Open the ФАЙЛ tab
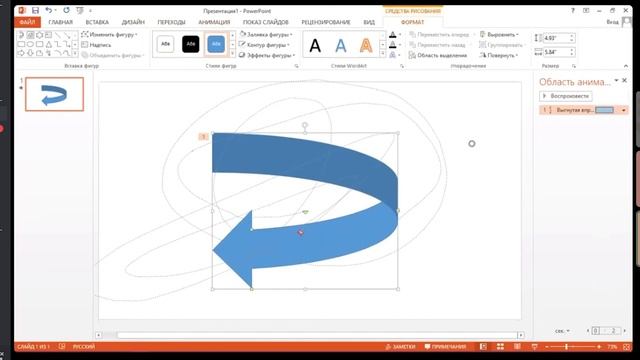This screenshot has height=360, width=640. click(27, 22)
